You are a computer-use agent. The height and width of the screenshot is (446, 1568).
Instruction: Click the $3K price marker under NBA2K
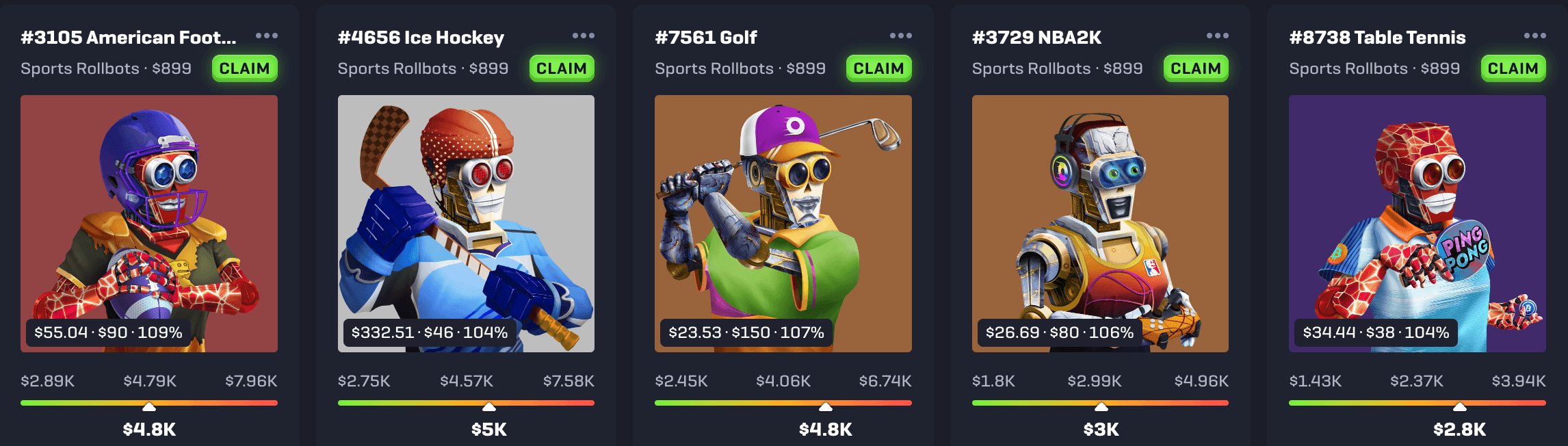[x=1101, y=430]
